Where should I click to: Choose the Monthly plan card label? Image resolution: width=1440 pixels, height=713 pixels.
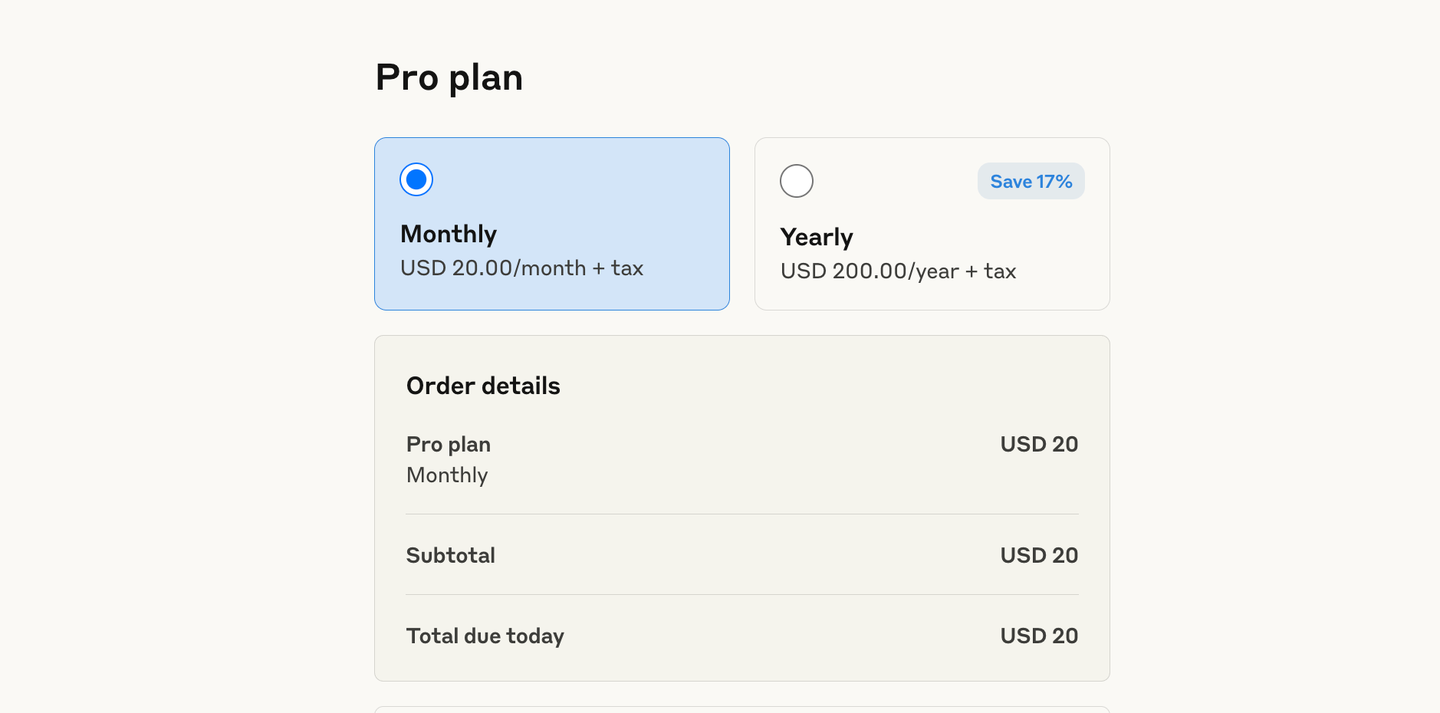click(x=448, y=234)
